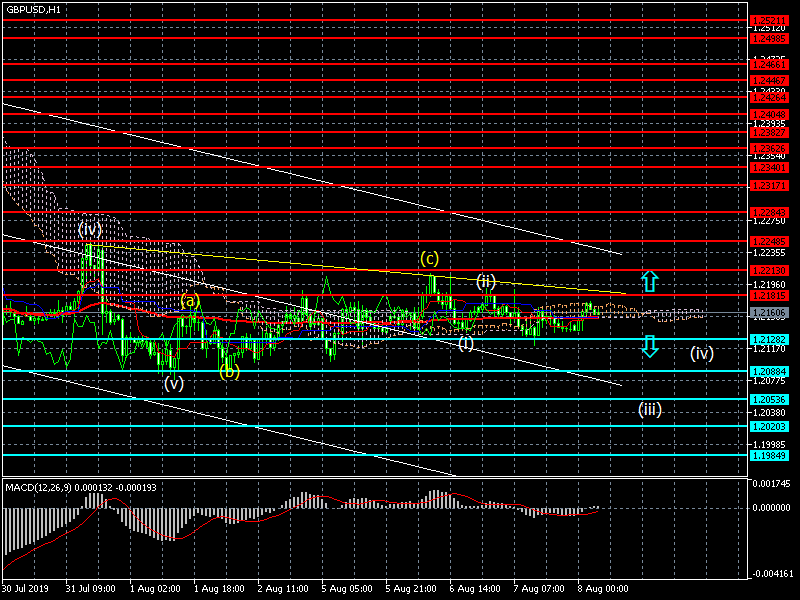Image resolution: width=800 pixels, height=600 pixels.
Task: Select the white (i) wave label
Action: (x=466, y=344)
